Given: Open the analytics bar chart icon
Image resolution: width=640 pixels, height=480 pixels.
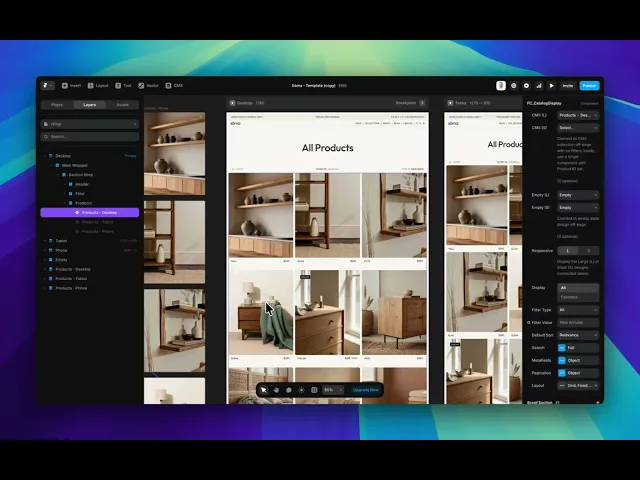Looking at the screenshot, I should pos(539,86).
